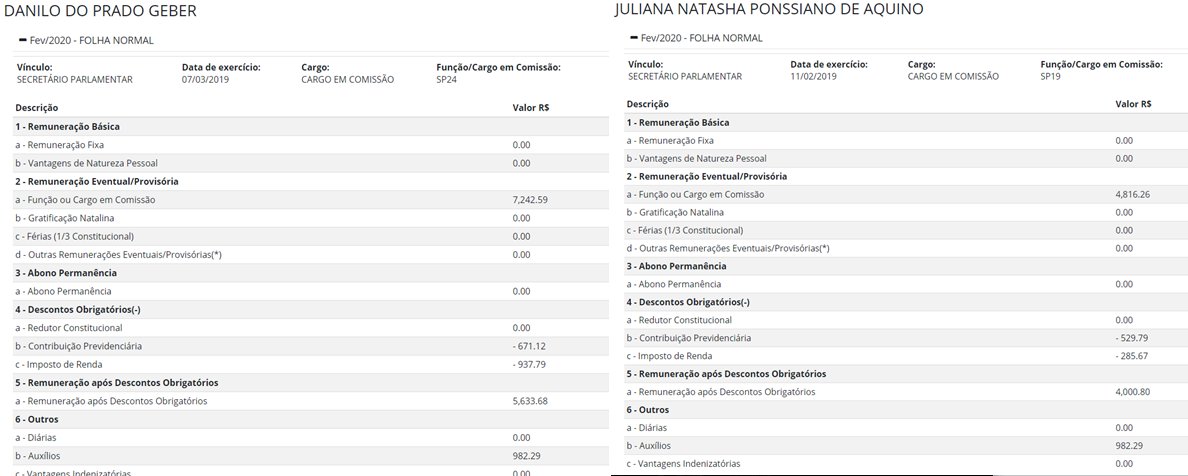Collapse Juliana's Fev/2020 Folha Normal section
Screen dimensions: 1188x476
click(x=634, y=38)
